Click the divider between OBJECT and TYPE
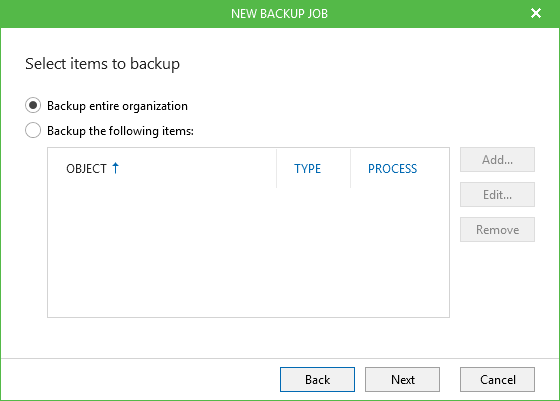The height and width of the screenshot is (401, 560). coord(276,169)
